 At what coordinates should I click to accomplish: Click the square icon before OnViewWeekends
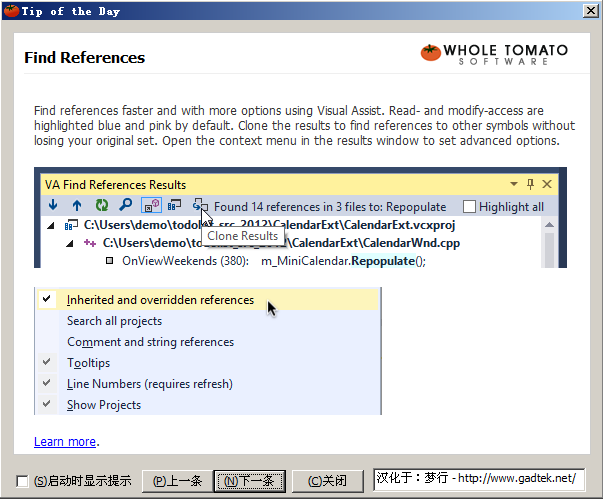tap(110, 261)
